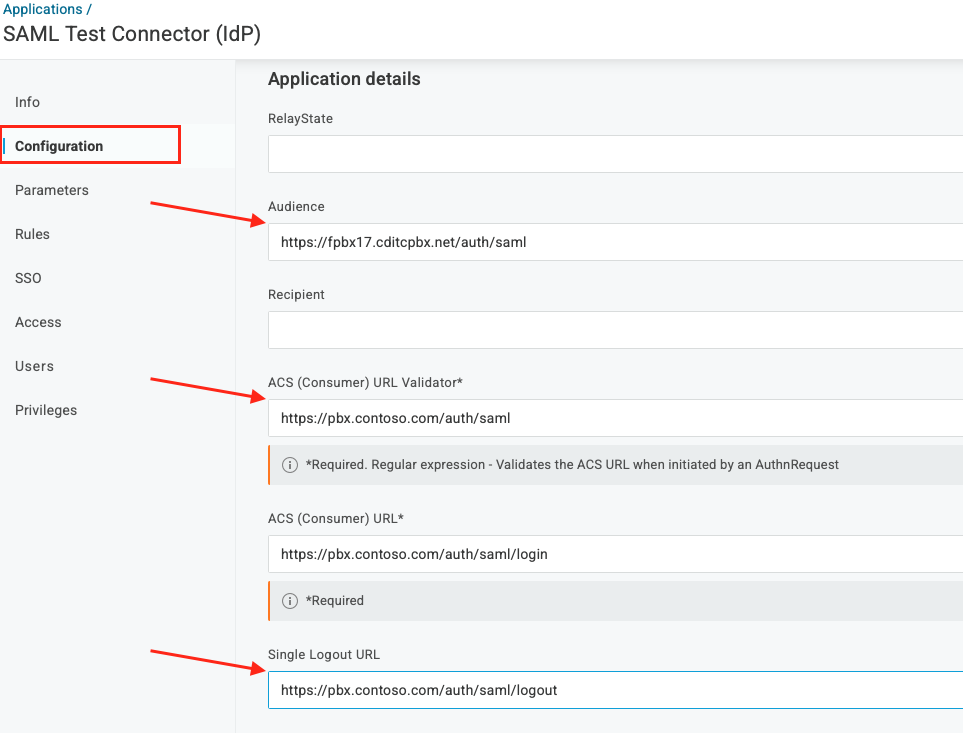Switch to the SSO tab
This screenshot has height=733, width=963.
[x=28, y=278]
